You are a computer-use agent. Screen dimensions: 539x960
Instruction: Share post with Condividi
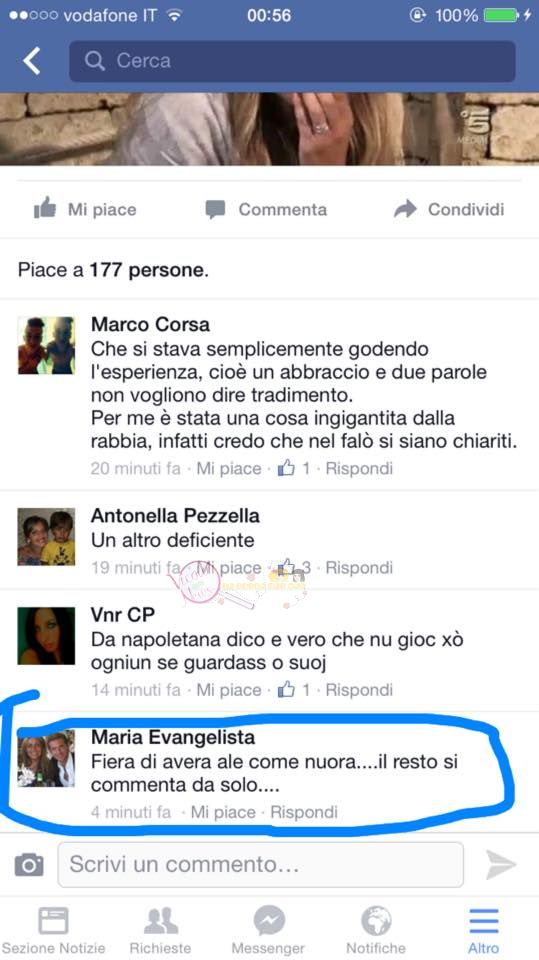449,209
